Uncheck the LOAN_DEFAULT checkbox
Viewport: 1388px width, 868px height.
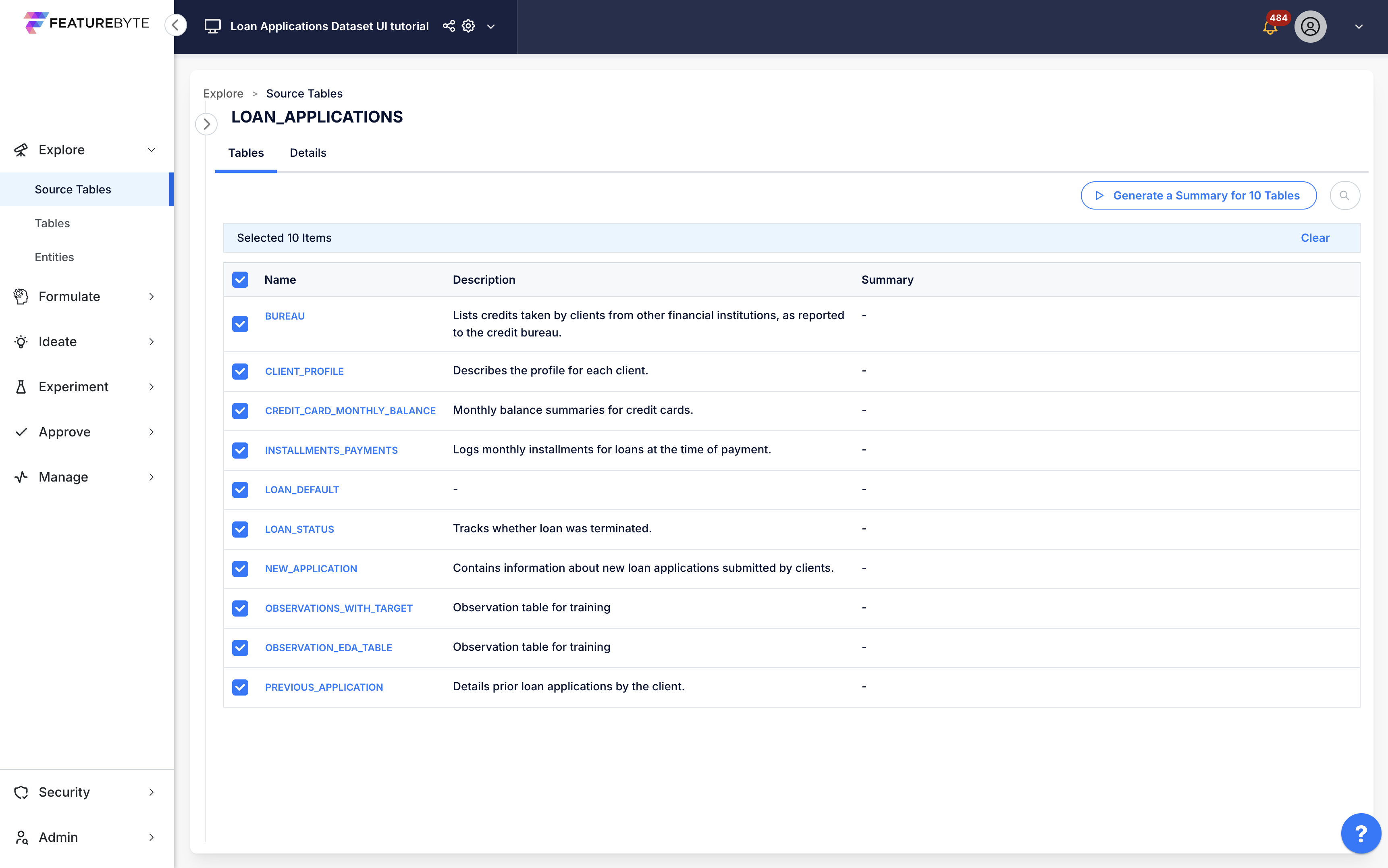coord(240,490)
